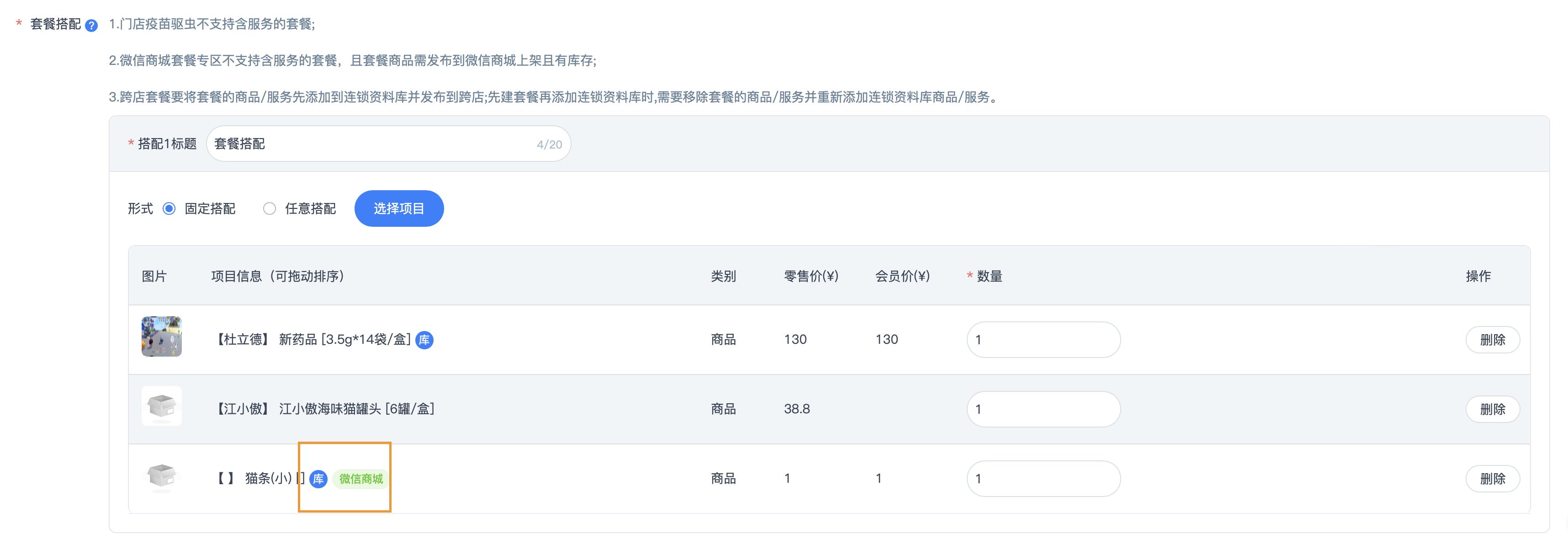Click quantity field for 猫条(小)
1568x545 pixels.
point(1043,479)
